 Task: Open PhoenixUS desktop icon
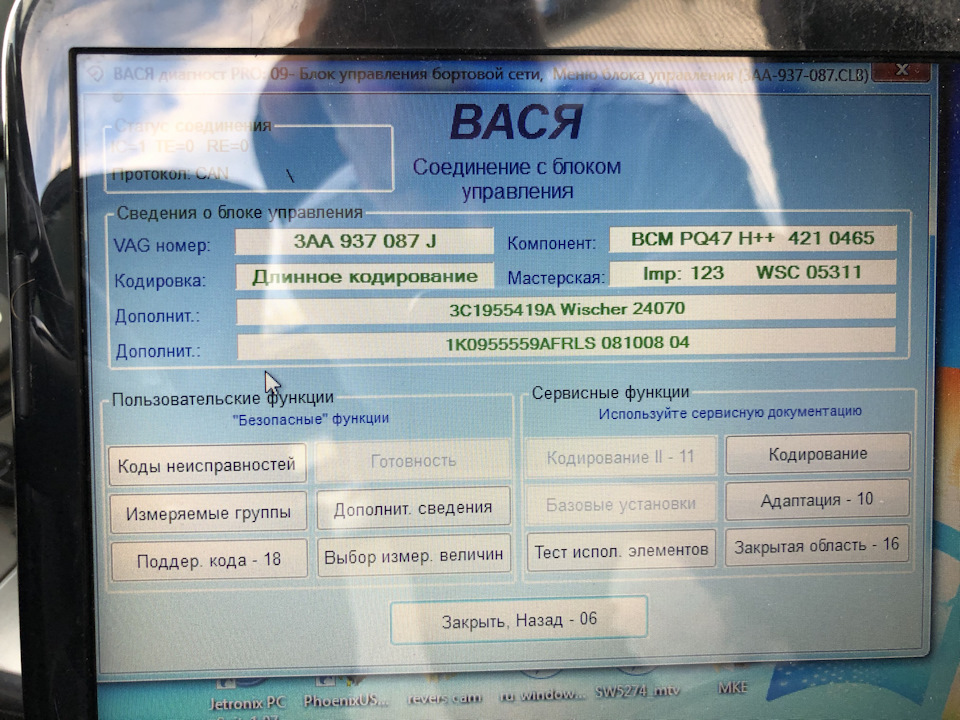point(345,693)
